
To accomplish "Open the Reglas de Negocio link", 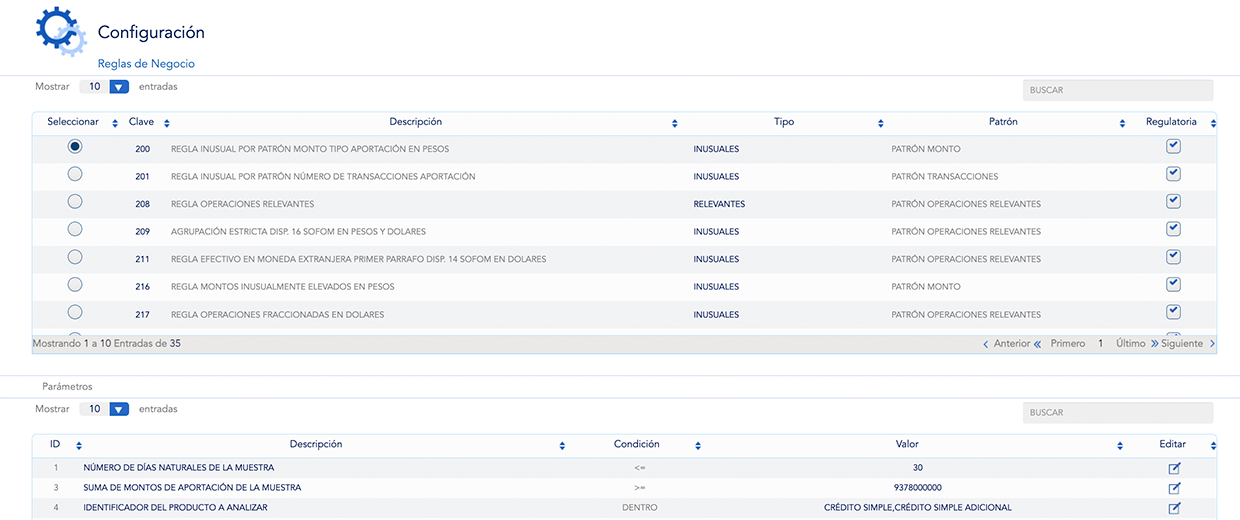I will (x=146, y=64).
